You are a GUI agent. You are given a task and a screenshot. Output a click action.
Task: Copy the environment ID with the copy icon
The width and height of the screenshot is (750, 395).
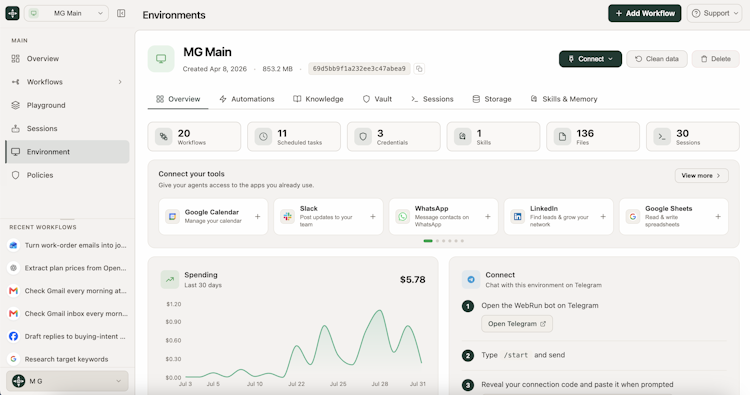tap(419, 69)
